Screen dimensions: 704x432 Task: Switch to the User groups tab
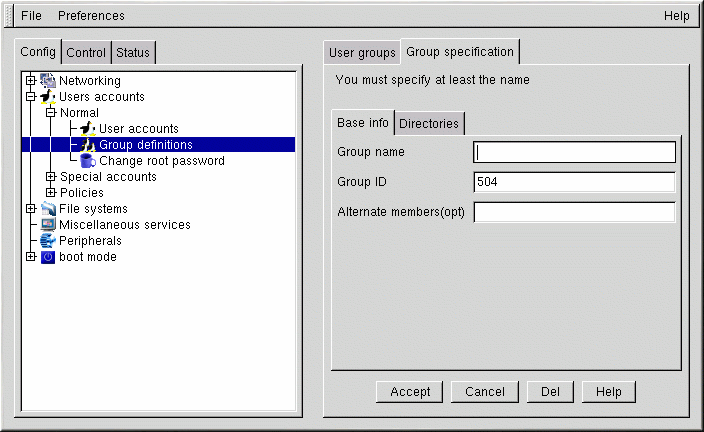click(363, 52)
